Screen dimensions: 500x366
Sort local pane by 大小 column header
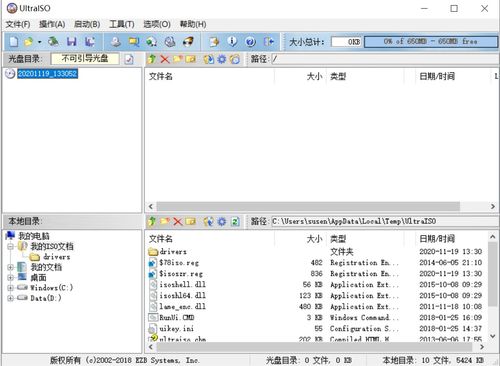[x=300, y=239]
